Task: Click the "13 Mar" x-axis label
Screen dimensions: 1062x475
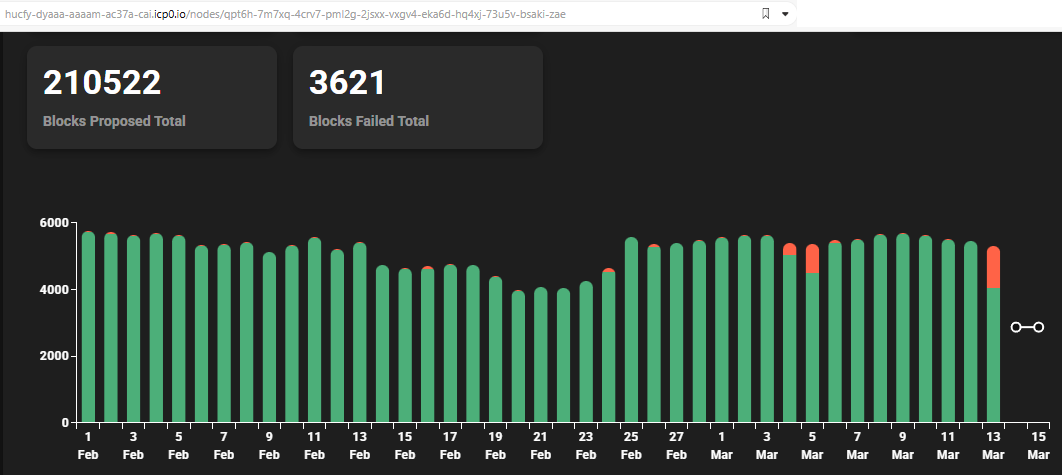Action: click(994, 445)
